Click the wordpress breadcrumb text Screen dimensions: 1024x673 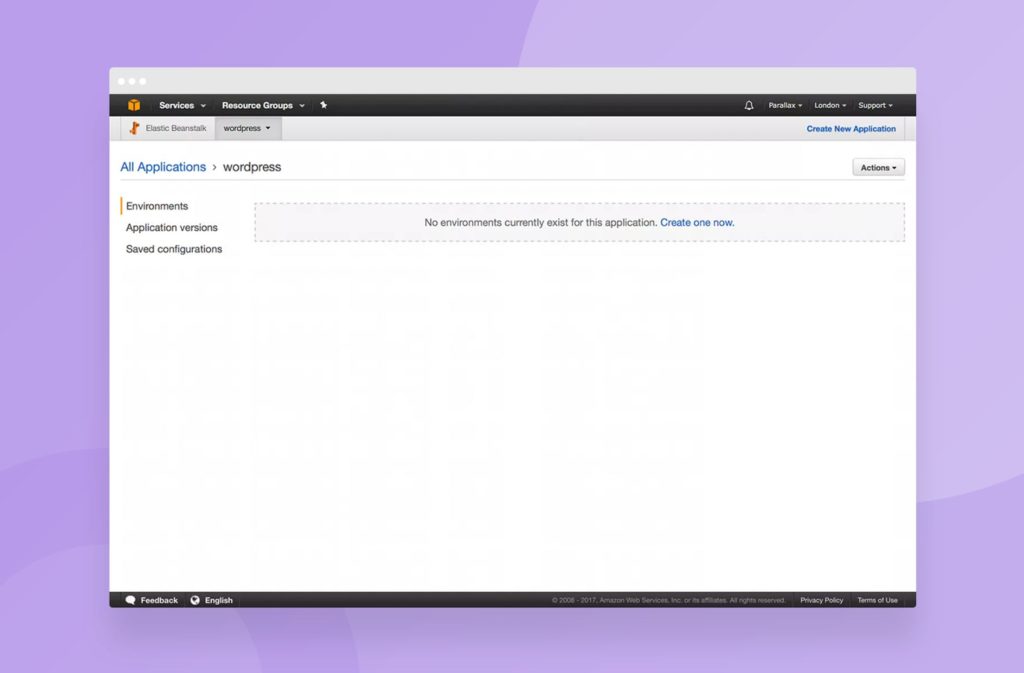point(252,166)
